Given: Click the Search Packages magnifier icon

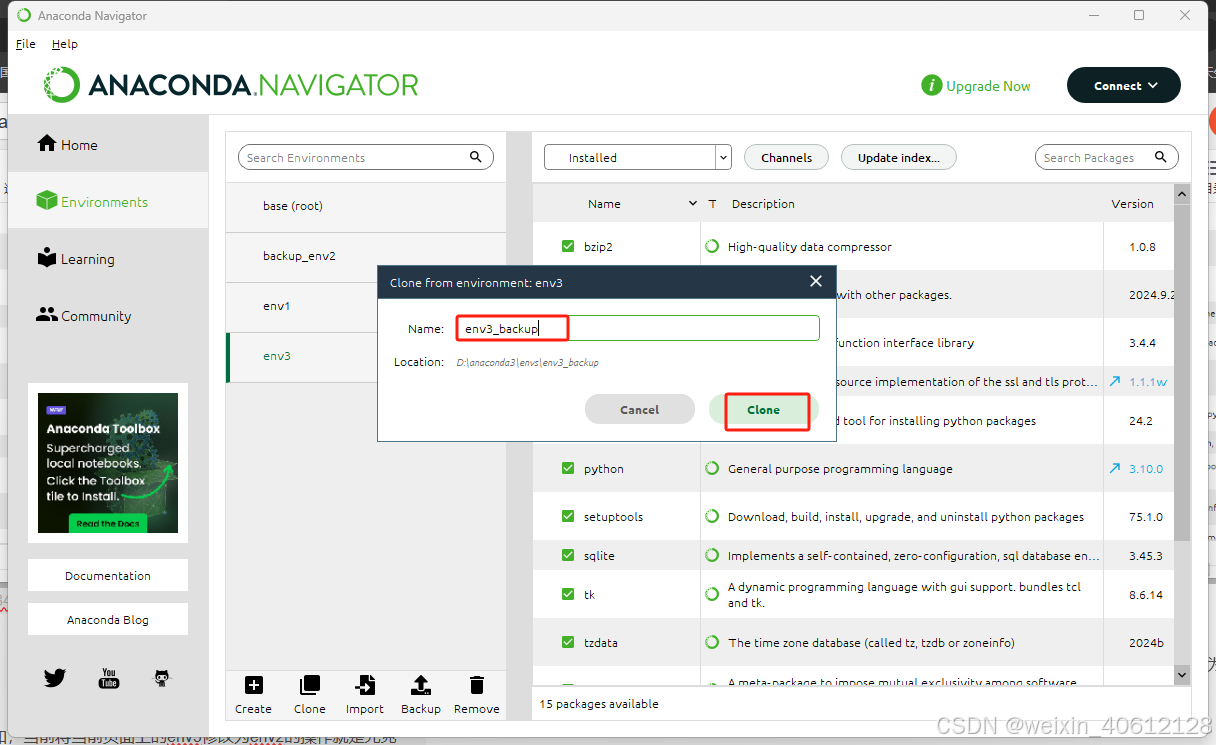Looking at the screenshot, I should (1161, 157).
